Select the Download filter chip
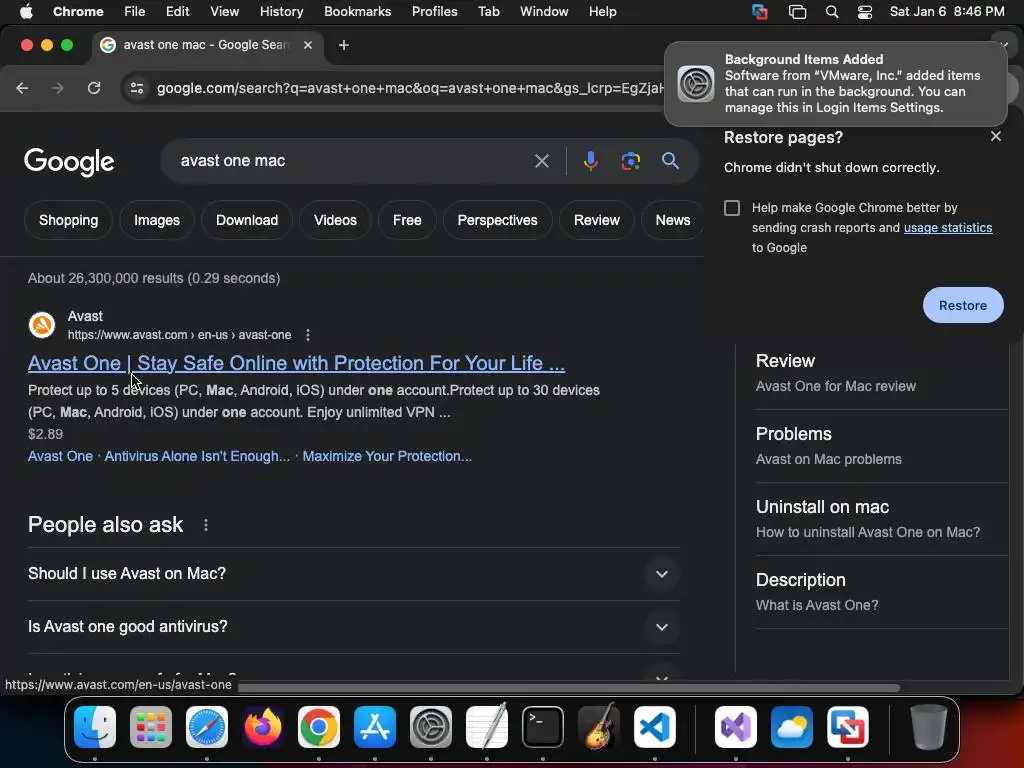This screenshot has height=768, width=1024. 247,220
